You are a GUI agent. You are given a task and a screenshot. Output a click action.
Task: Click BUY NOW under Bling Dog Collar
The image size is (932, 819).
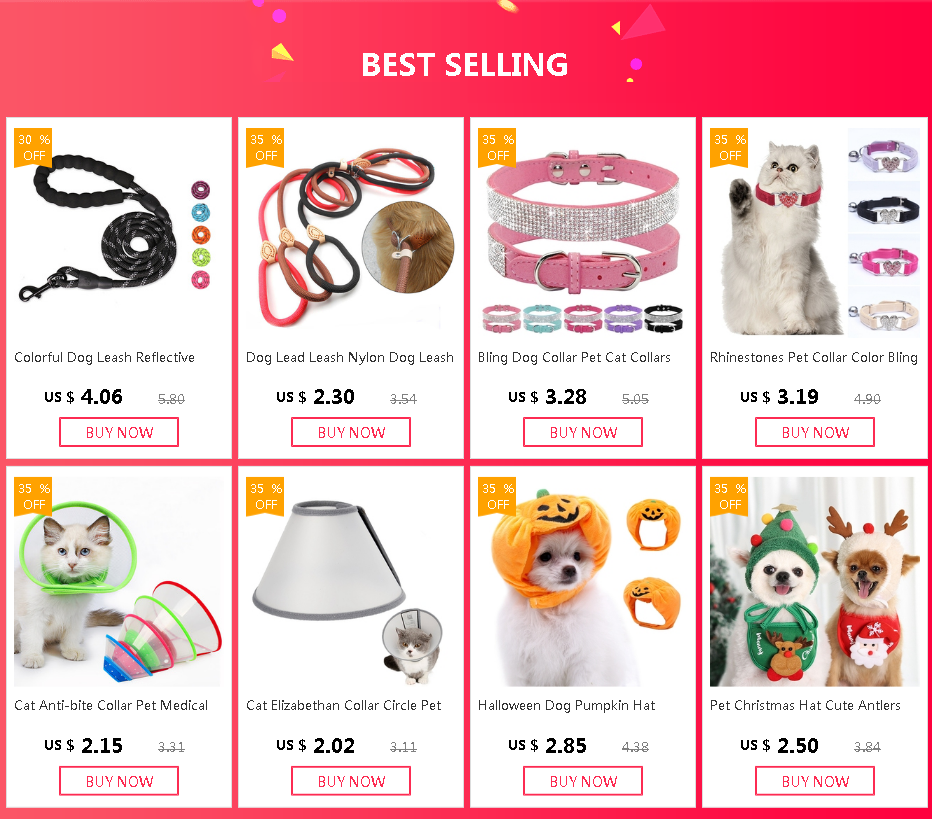[x=582, y=432]
